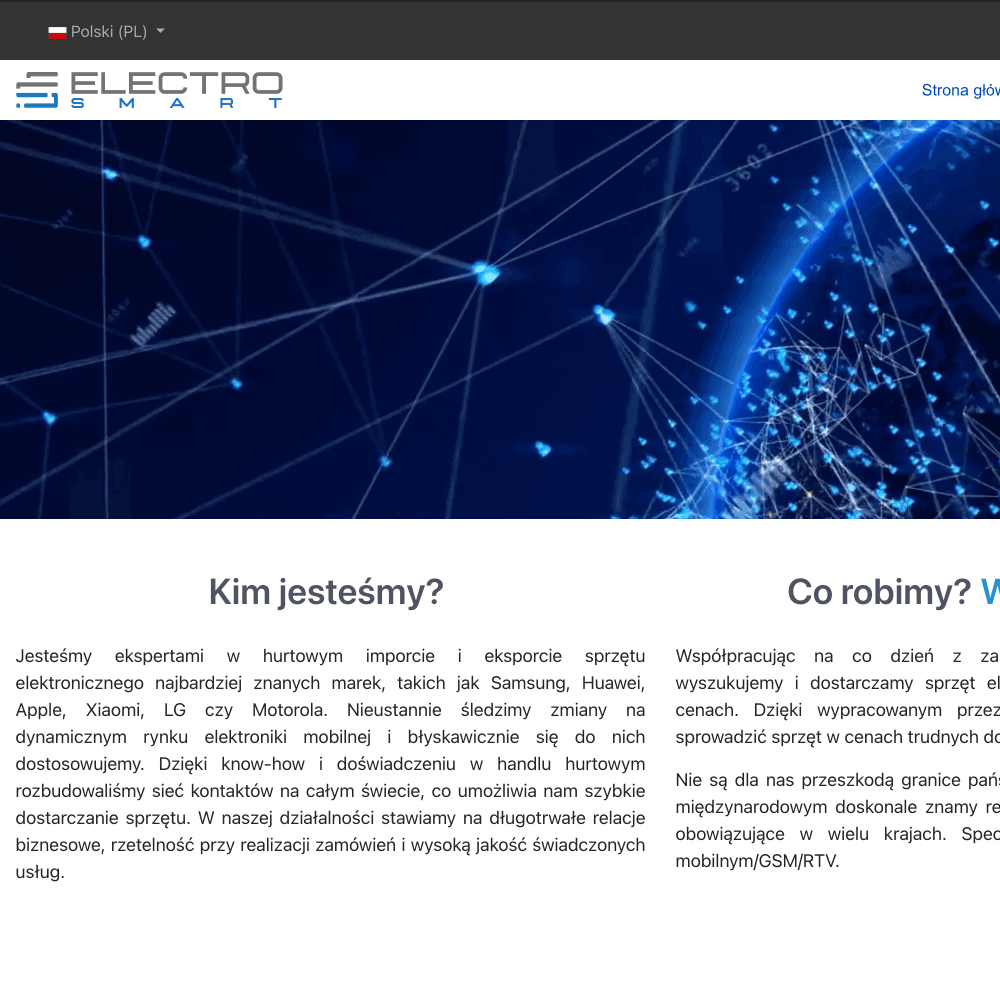The width and height of the screenshot is (1000, 1000).
Task: Click the caret arrow beside Polski (PL)
Action: click(160, 32)
